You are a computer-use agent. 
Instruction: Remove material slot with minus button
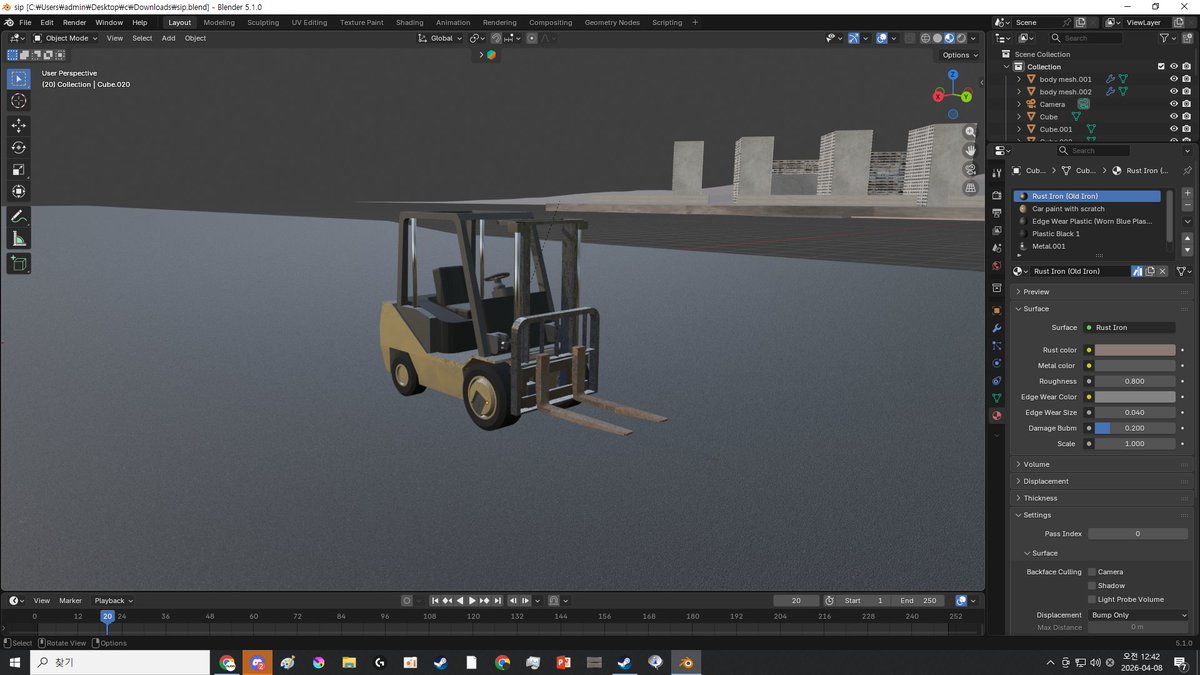[x=1187, y=204]
